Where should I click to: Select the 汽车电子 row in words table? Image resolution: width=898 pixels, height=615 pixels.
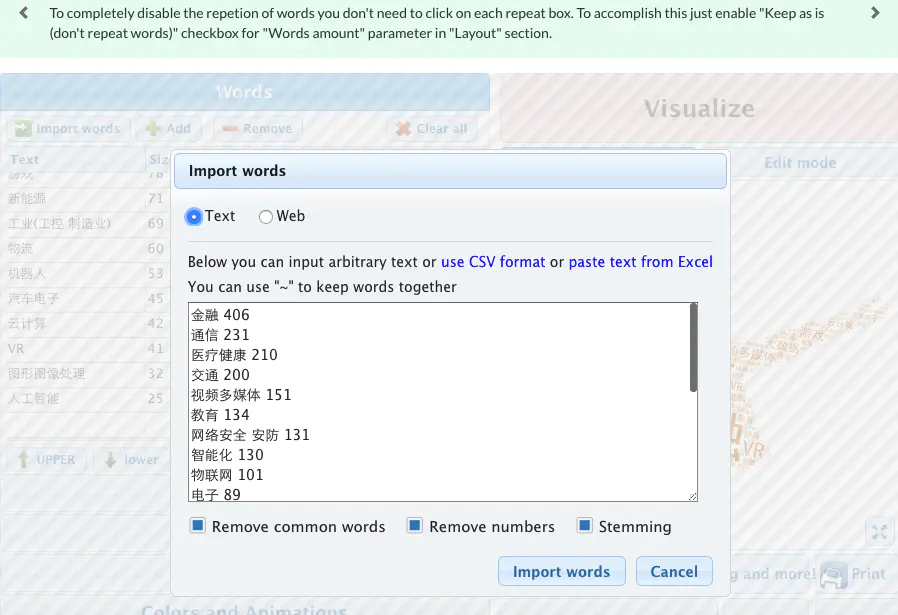point(85,298)
